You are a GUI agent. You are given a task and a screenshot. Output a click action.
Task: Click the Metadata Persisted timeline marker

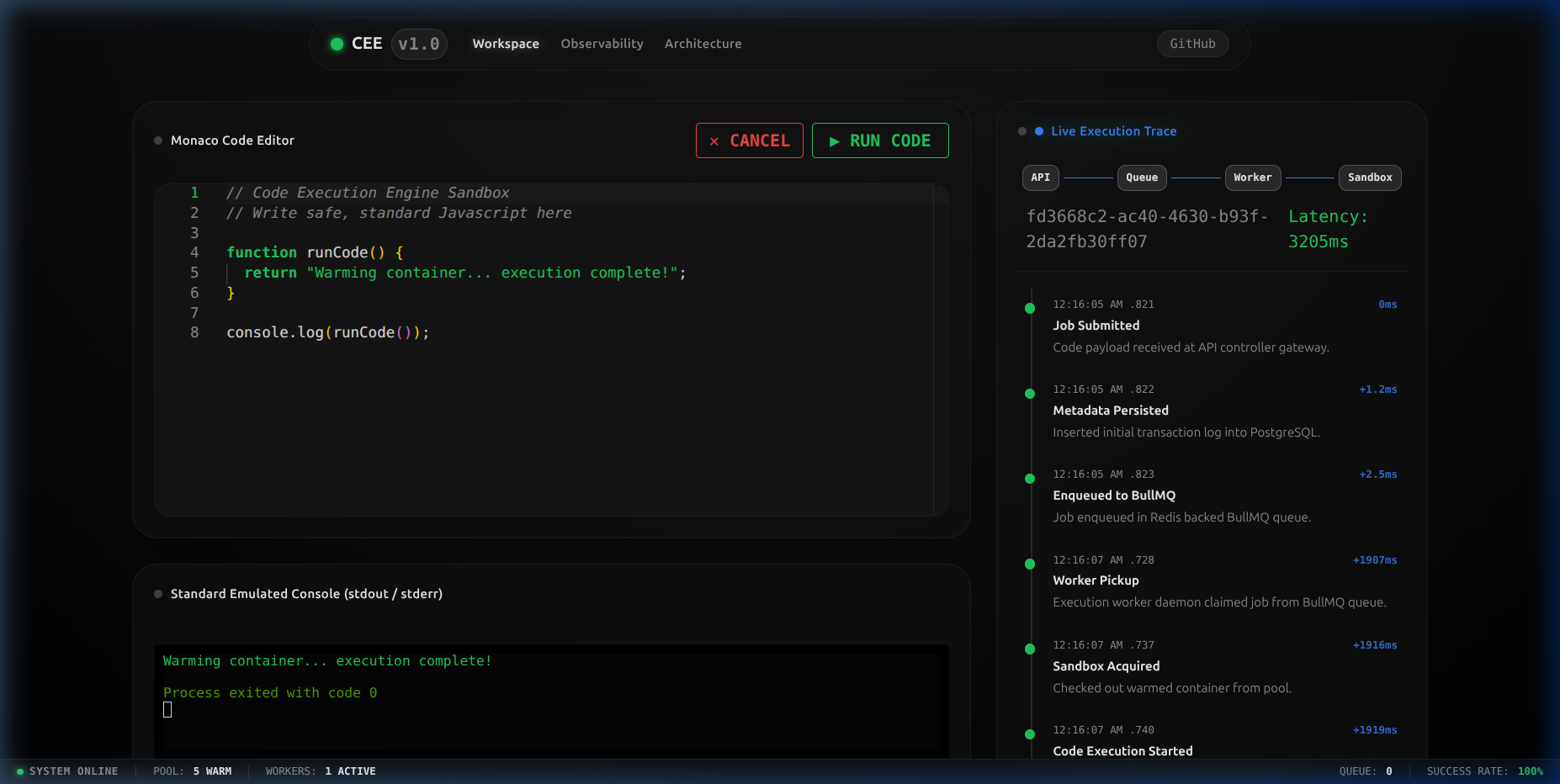click(x=1030, y=394)
